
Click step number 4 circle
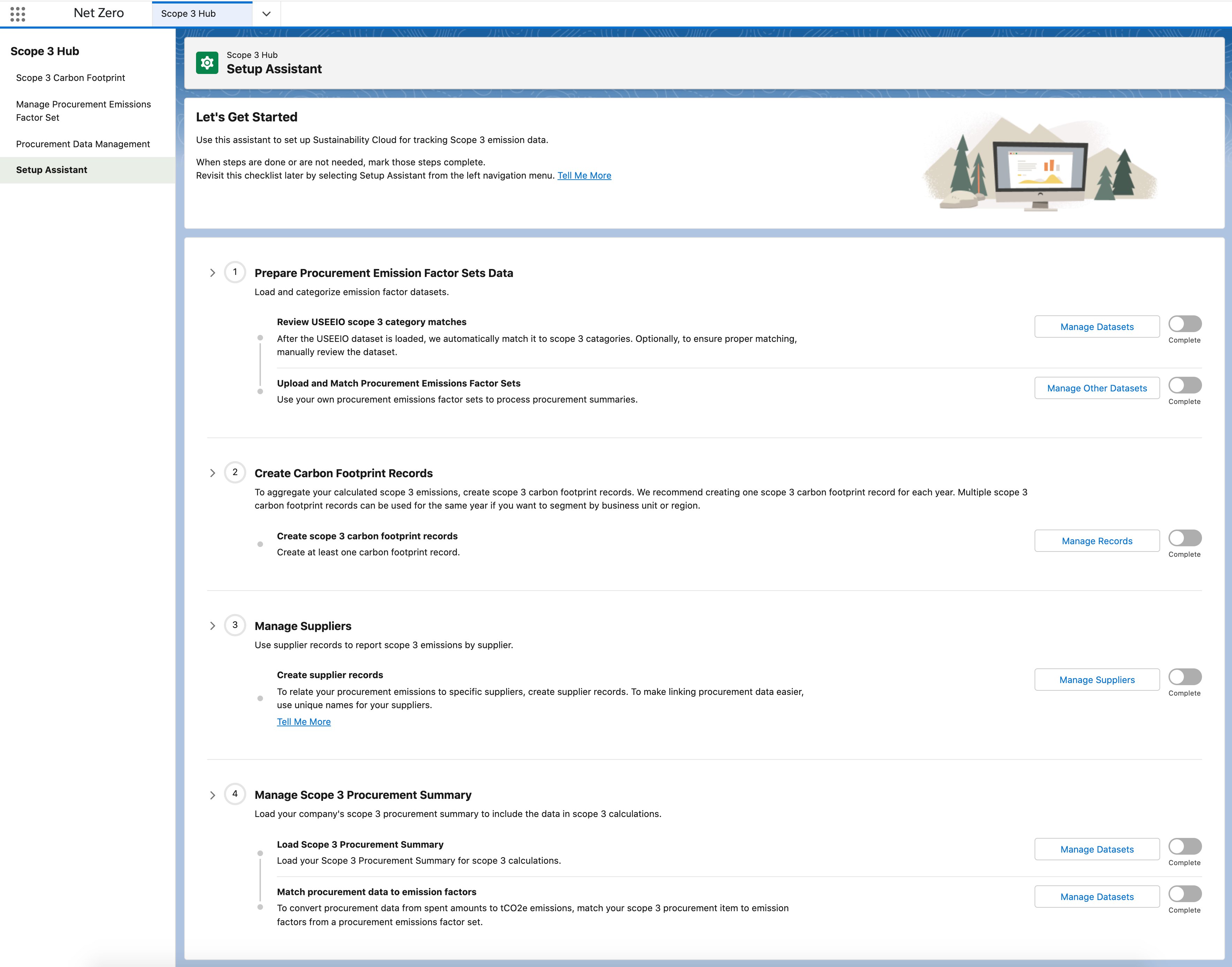click(x=235, y=794)
